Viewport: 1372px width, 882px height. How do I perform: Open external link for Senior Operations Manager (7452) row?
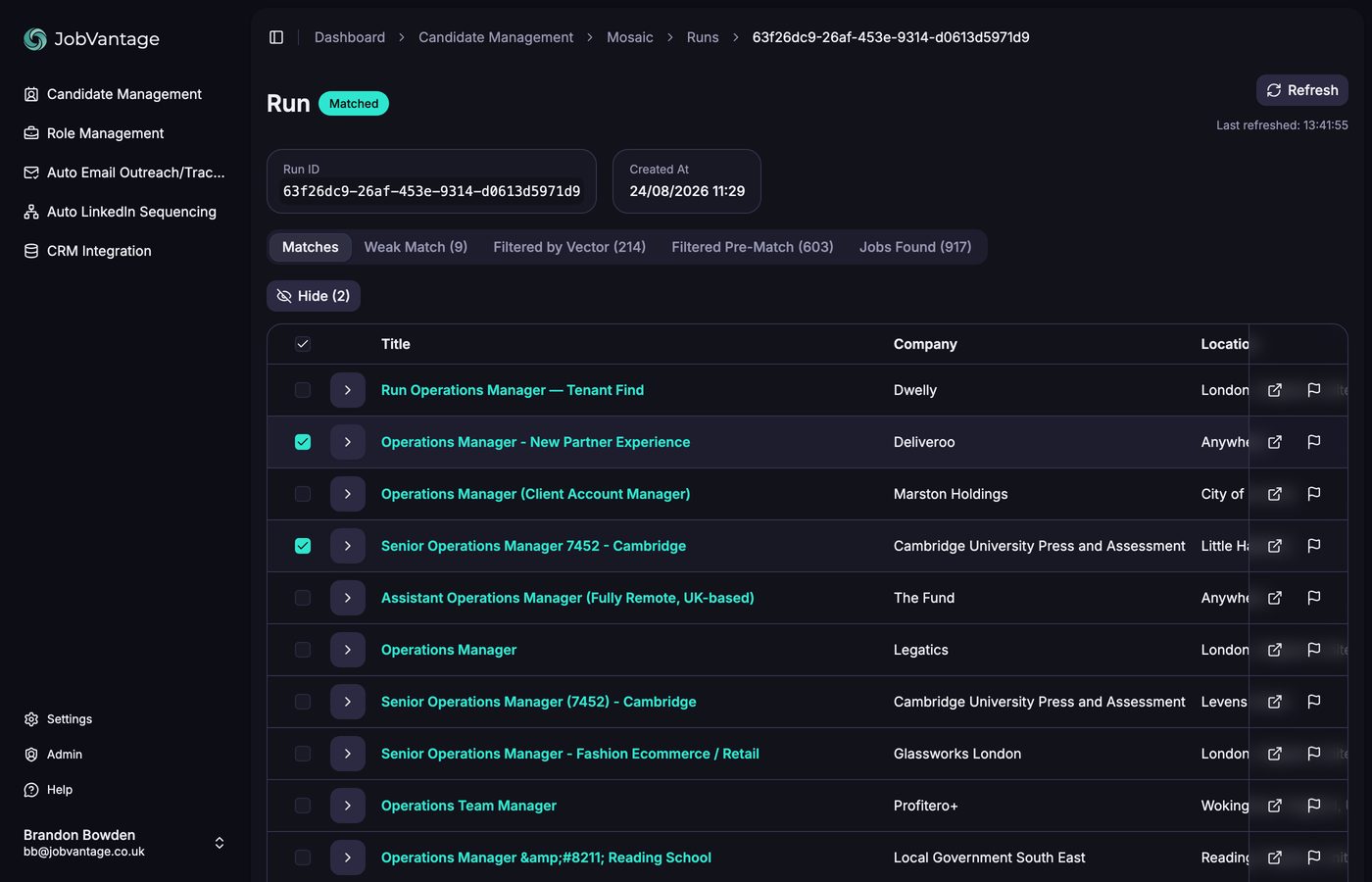click(x=1275, y=702)
